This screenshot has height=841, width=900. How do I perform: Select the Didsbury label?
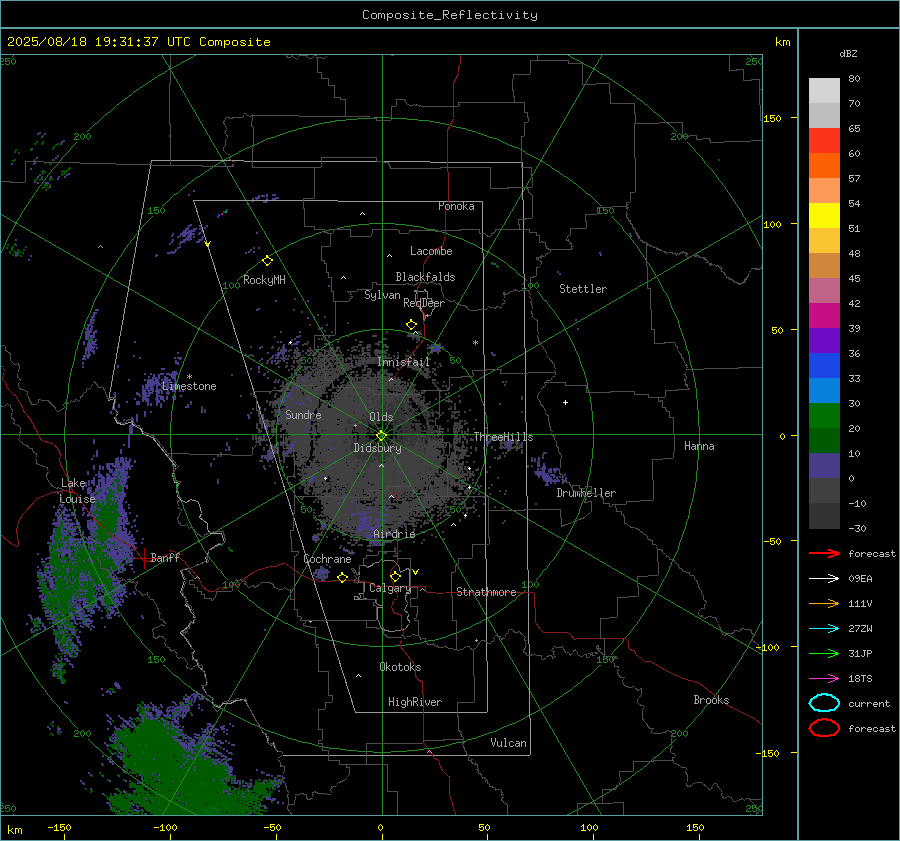(x=377, y=448)
